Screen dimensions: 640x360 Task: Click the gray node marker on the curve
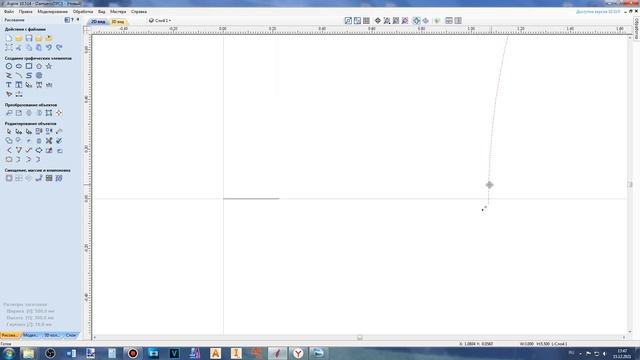pyautogui.click(x=489, y=185)
